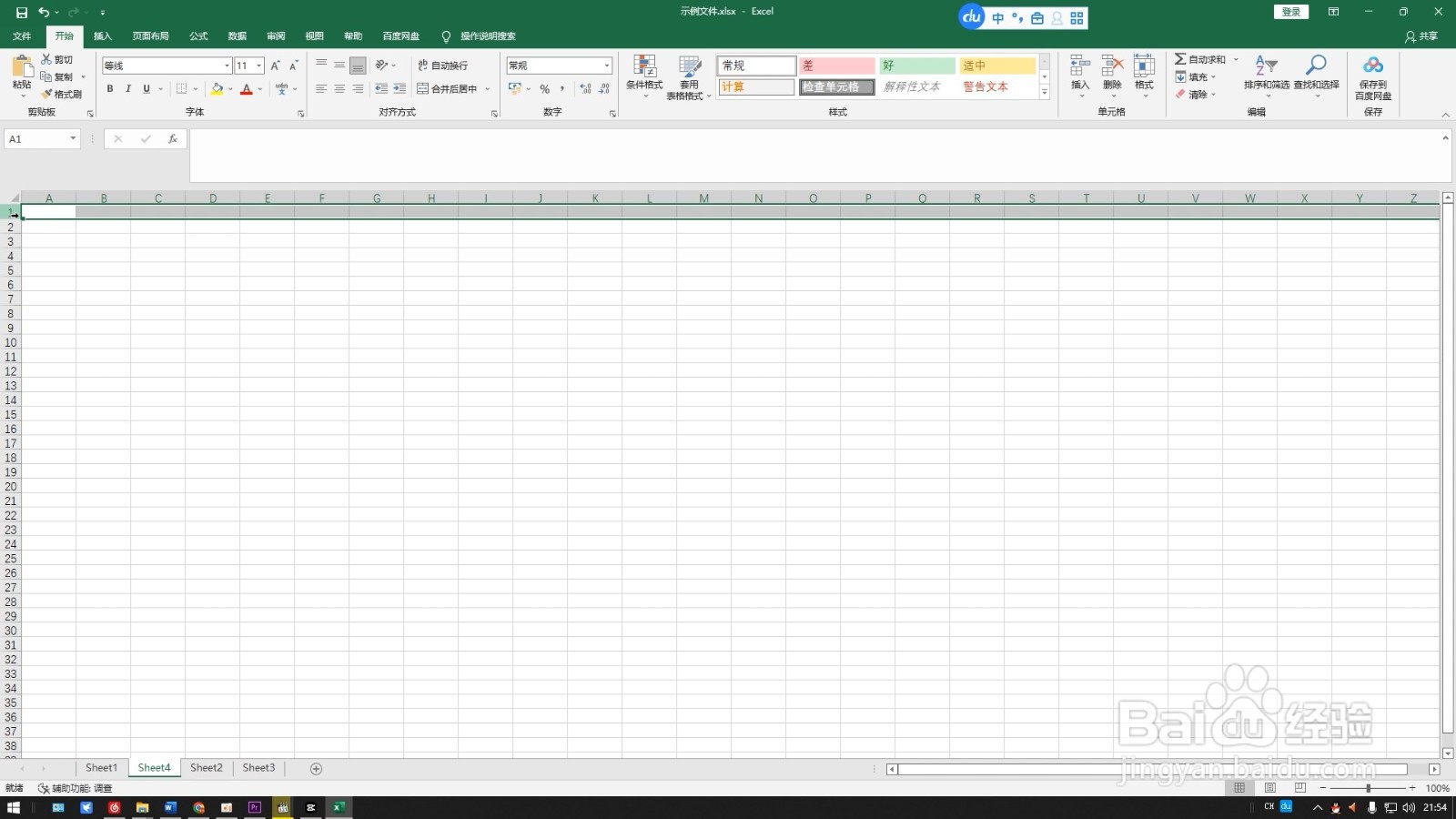Viewport: 1456px width, 819px height.
Task: Open Sort and Filter (排序和筛选)
Action: tap(1267, 76)
